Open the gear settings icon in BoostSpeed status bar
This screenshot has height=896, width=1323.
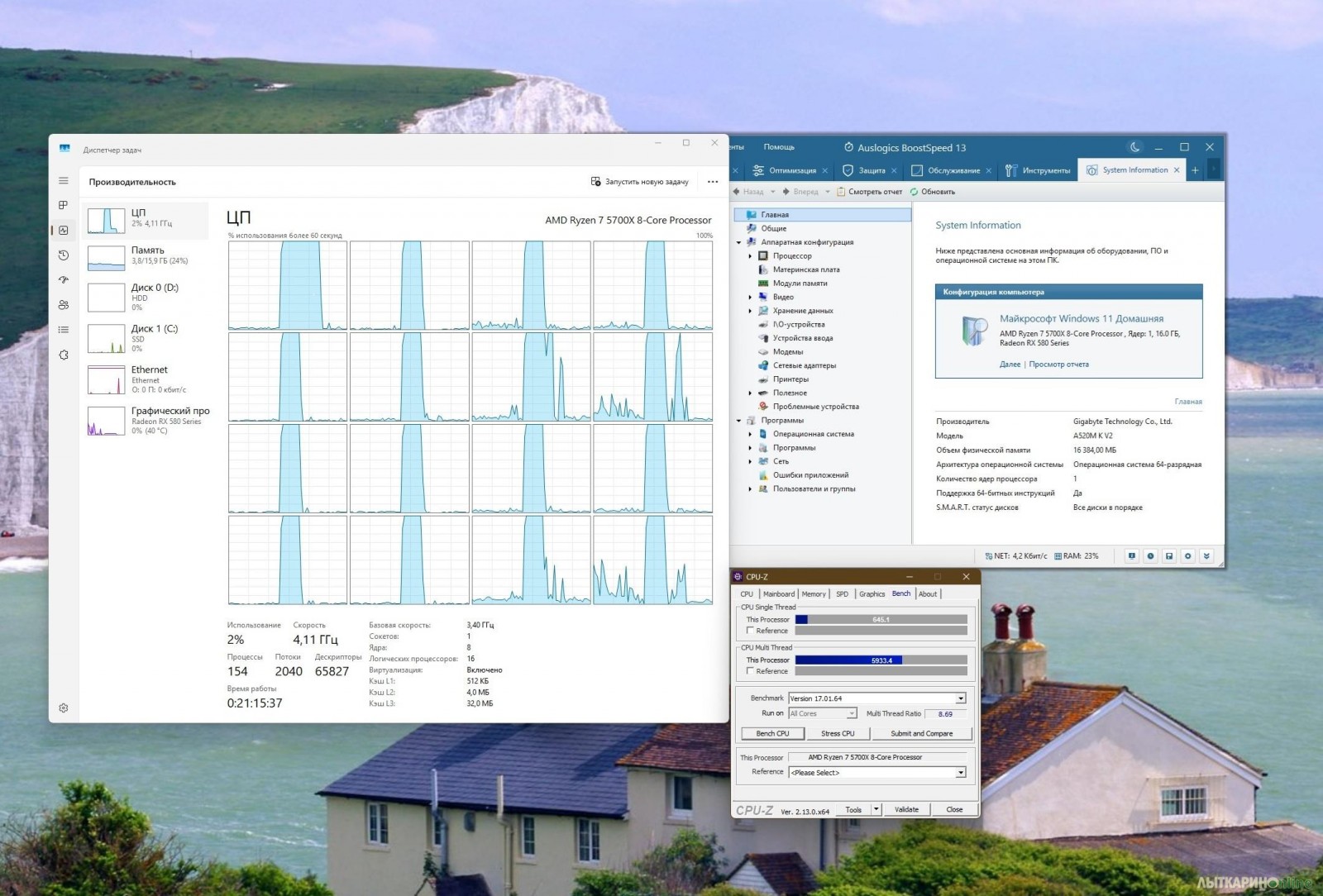(x=1188, y=556)
